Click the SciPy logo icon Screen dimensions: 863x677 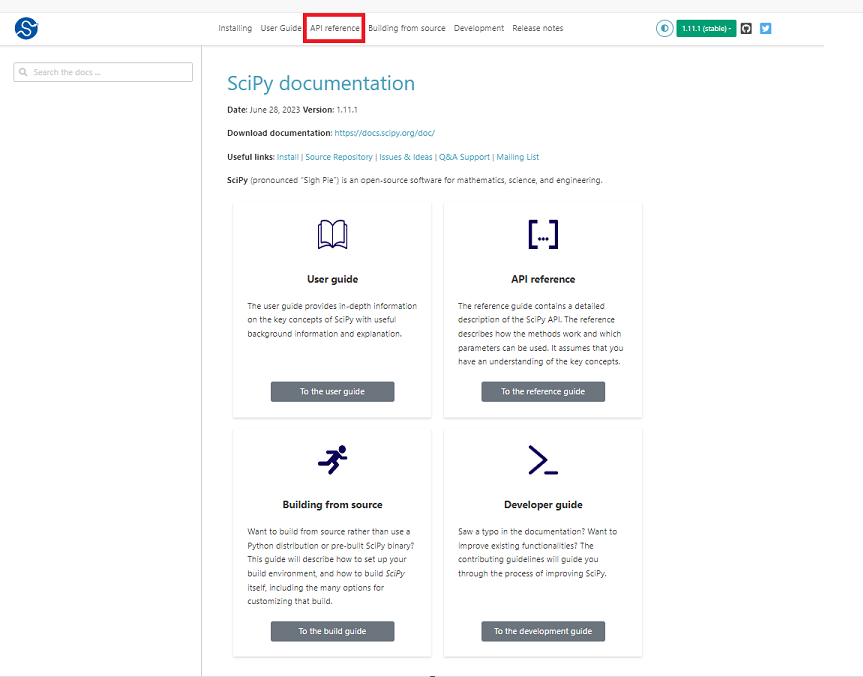26,28
